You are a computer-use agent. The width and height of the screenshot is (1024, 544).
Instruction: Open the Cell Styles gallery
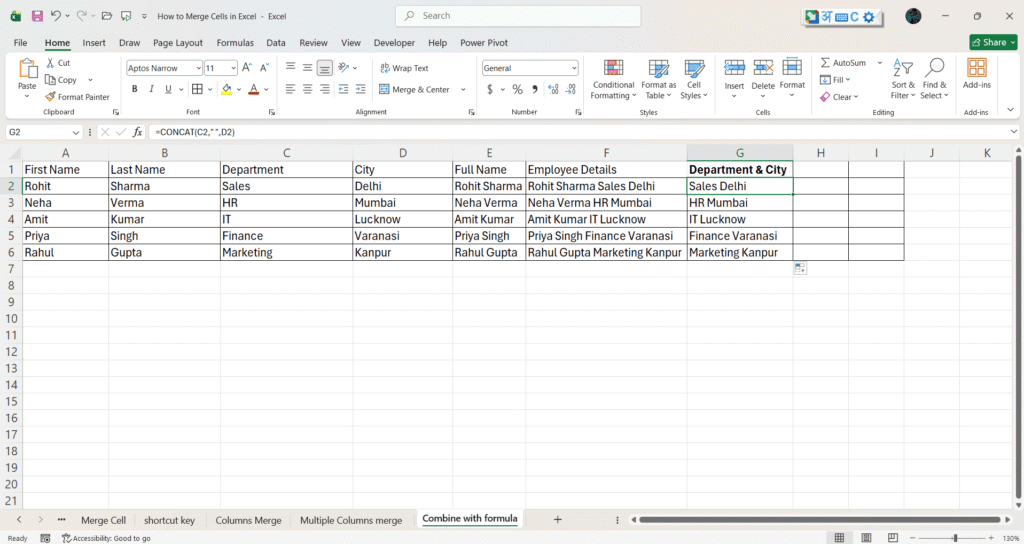coord(694,79)
